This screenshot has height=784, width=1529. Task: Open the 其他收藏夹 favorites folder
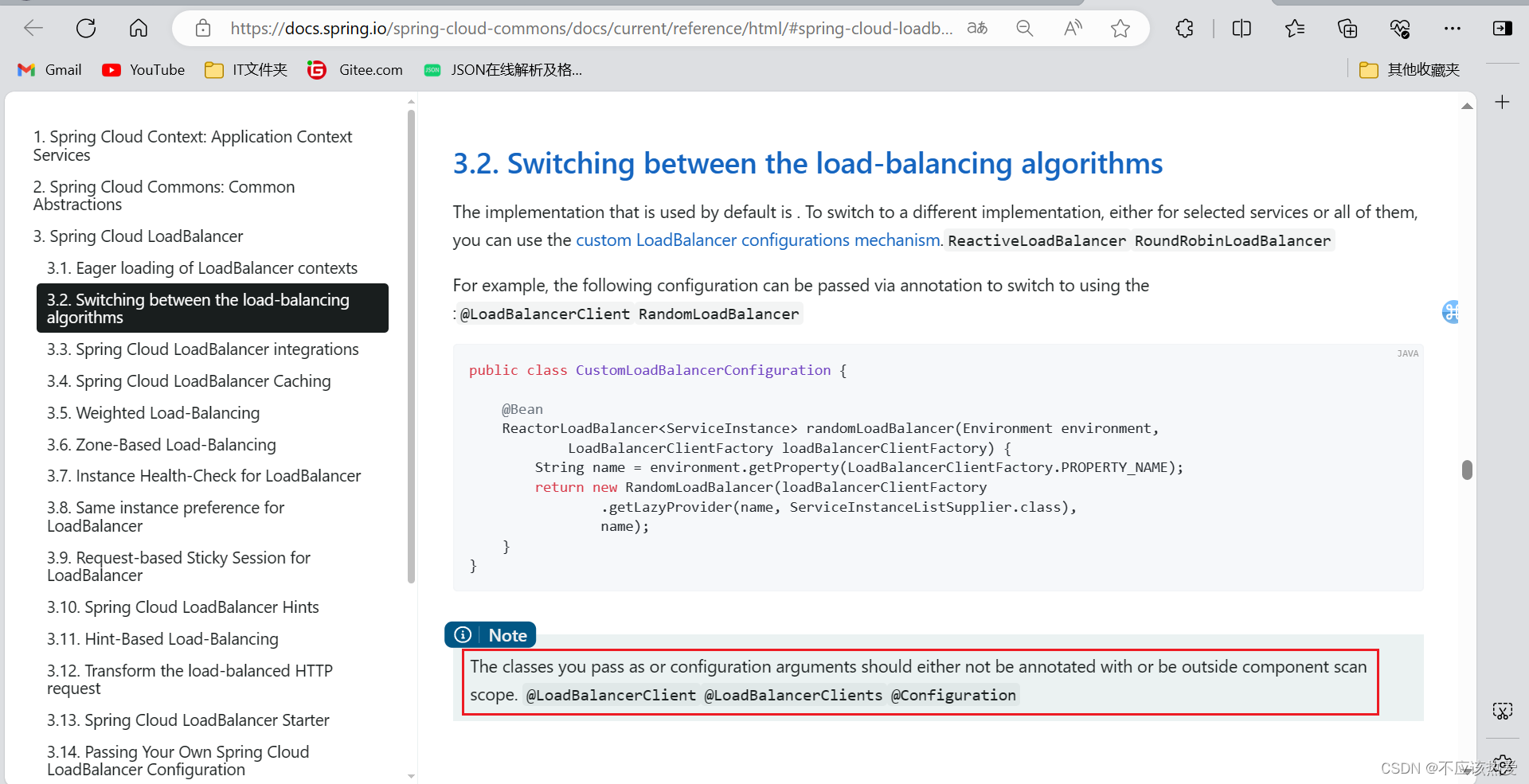pos(1408,69)
